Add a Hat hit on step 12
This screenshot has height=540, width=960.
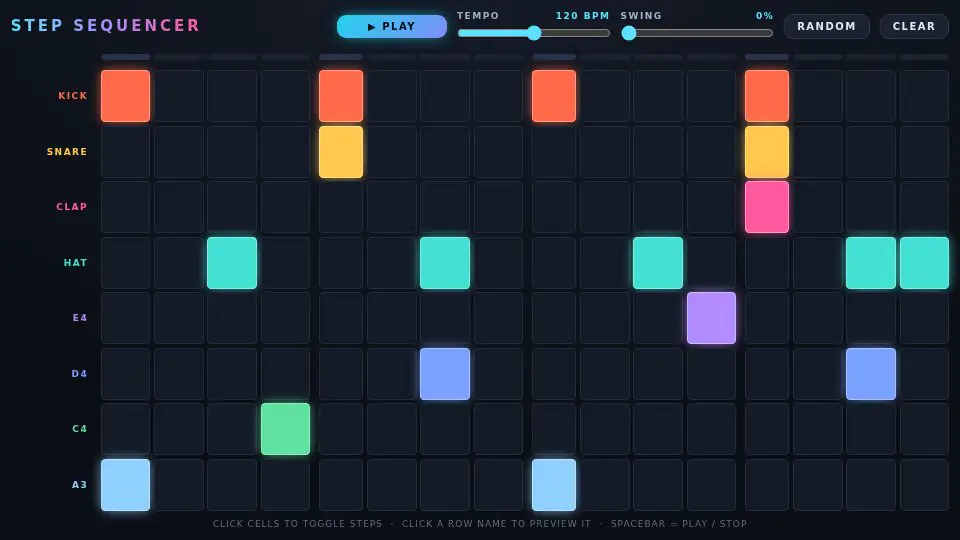tap(711, 263)
